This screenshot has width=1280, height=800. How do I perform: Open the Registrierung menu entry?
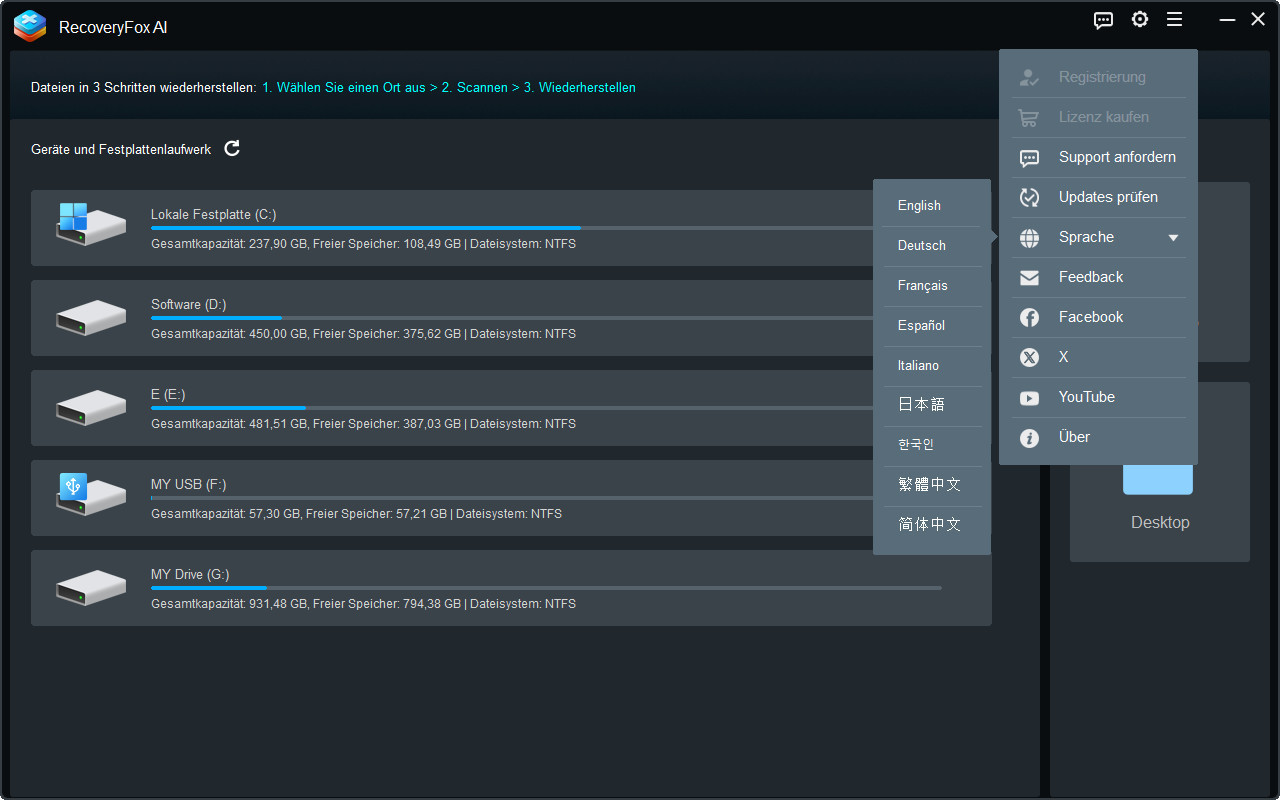[1098, 77]
